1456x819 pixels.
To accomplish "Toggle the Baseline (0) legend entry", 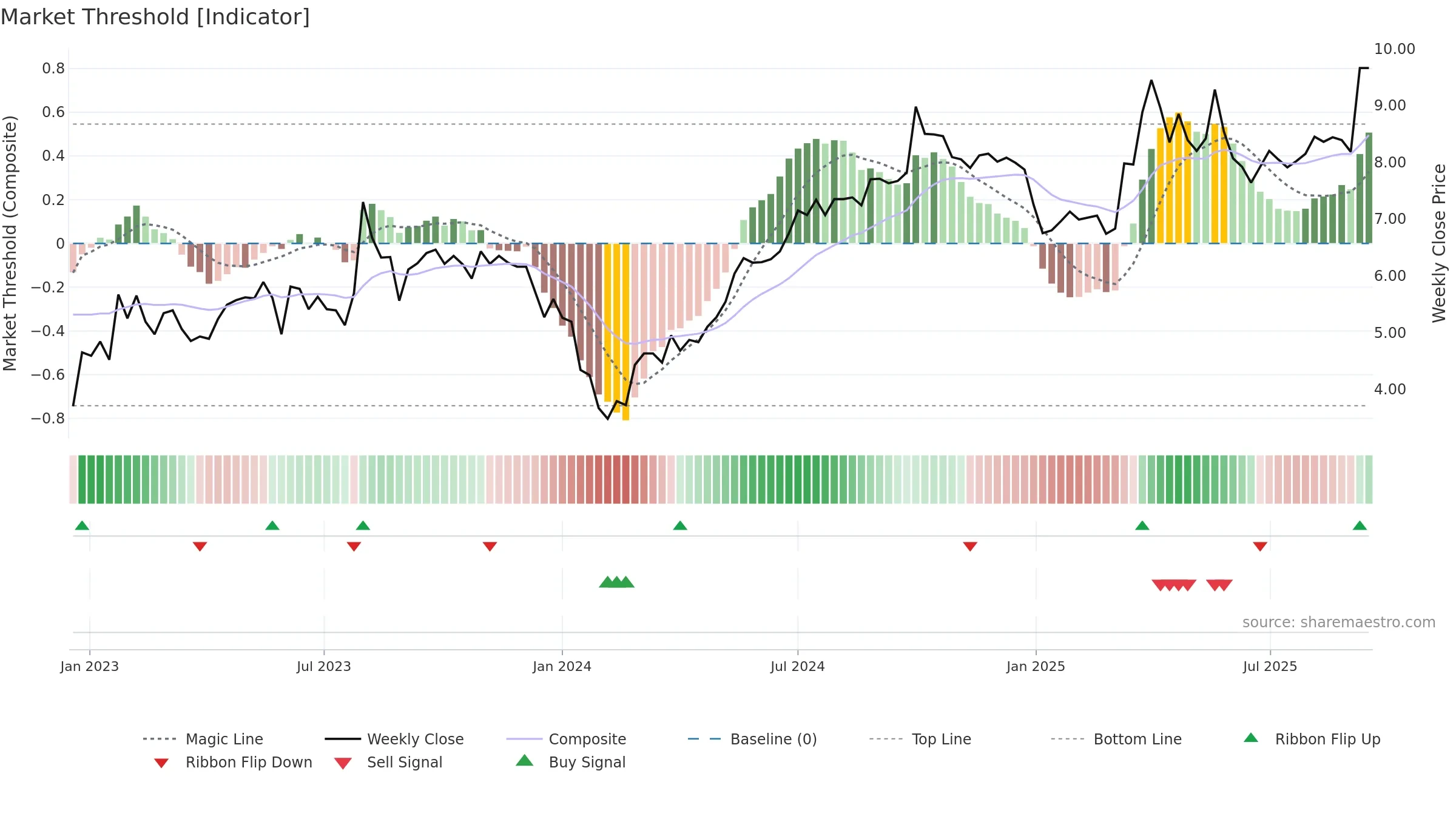I will click(x=752, y=739).
